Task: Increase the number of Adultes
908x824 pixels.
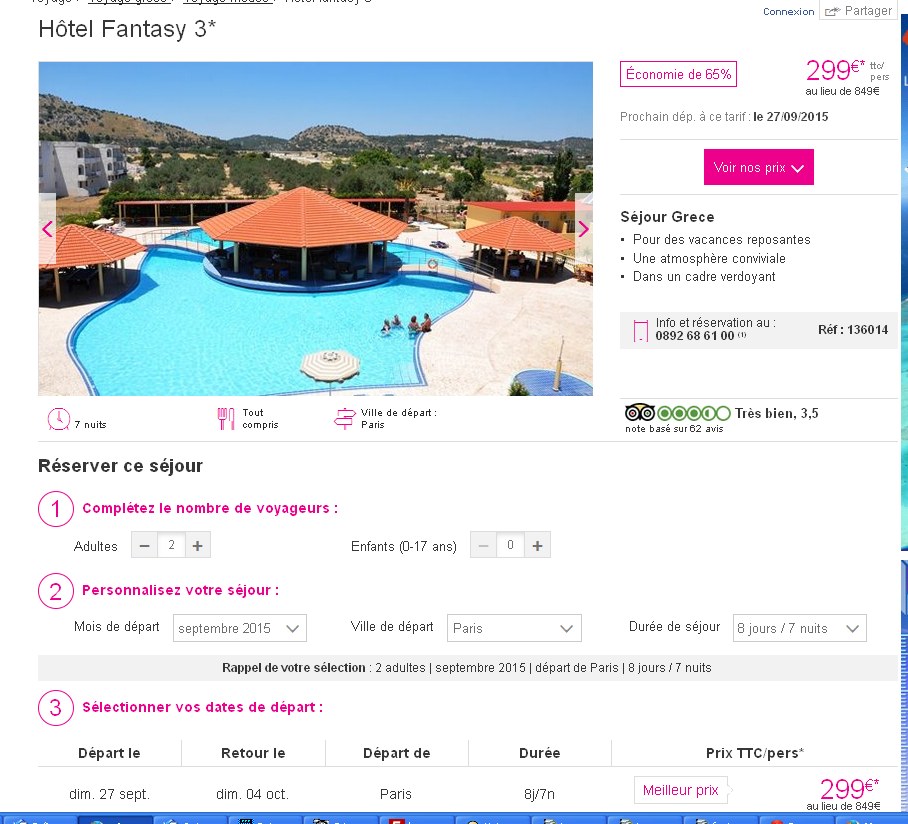Action: pyautogui.click(x=197, y=545)
